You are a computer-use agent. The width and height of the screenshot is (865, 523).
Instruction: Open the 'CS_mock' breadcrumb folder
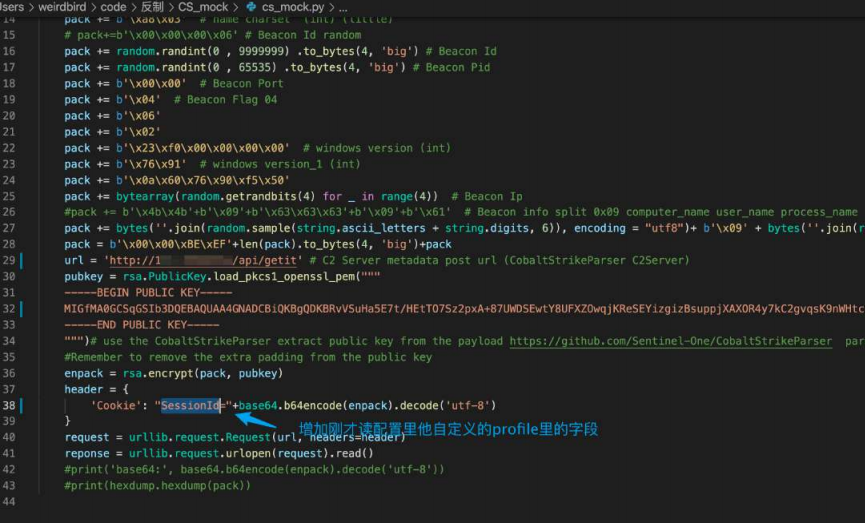coord(203,7)
